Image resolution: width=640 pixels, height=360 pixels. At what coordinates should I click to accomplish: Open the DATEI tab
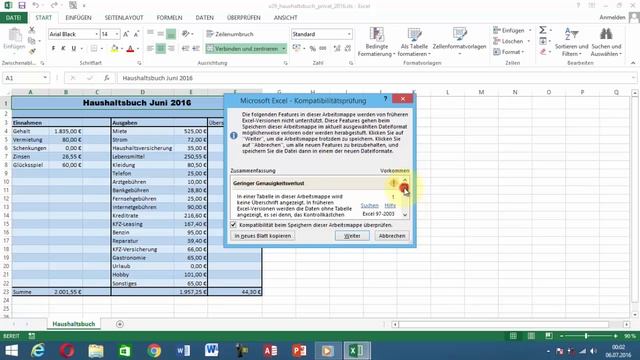pyautogui.click(x=13, y=18)
